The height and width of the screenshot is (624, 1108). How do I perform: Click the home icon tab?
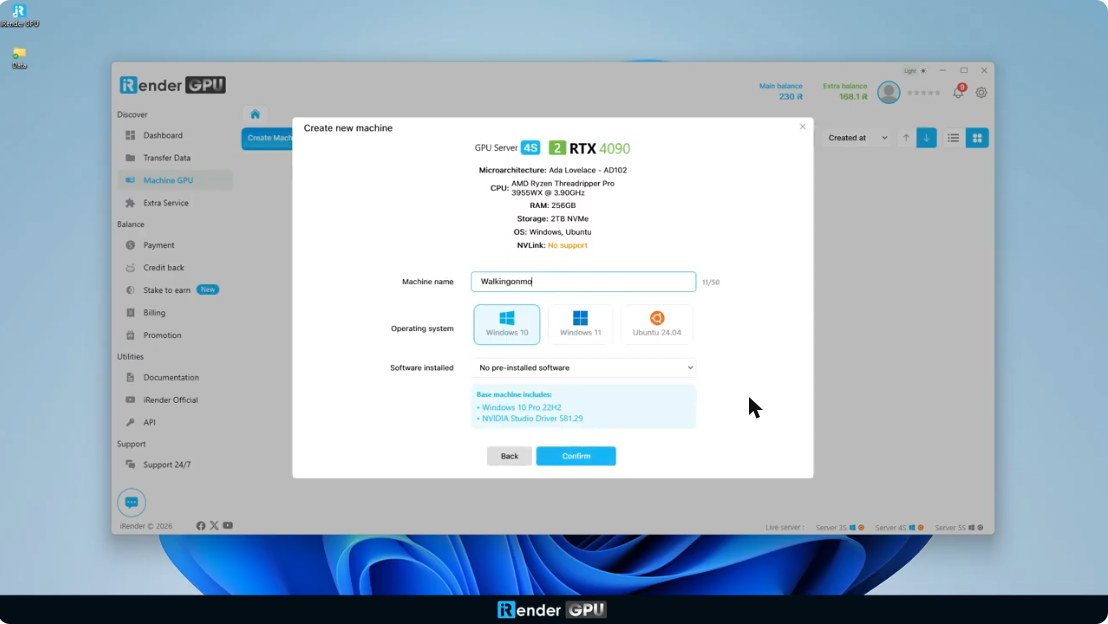[x=255, y=114]
